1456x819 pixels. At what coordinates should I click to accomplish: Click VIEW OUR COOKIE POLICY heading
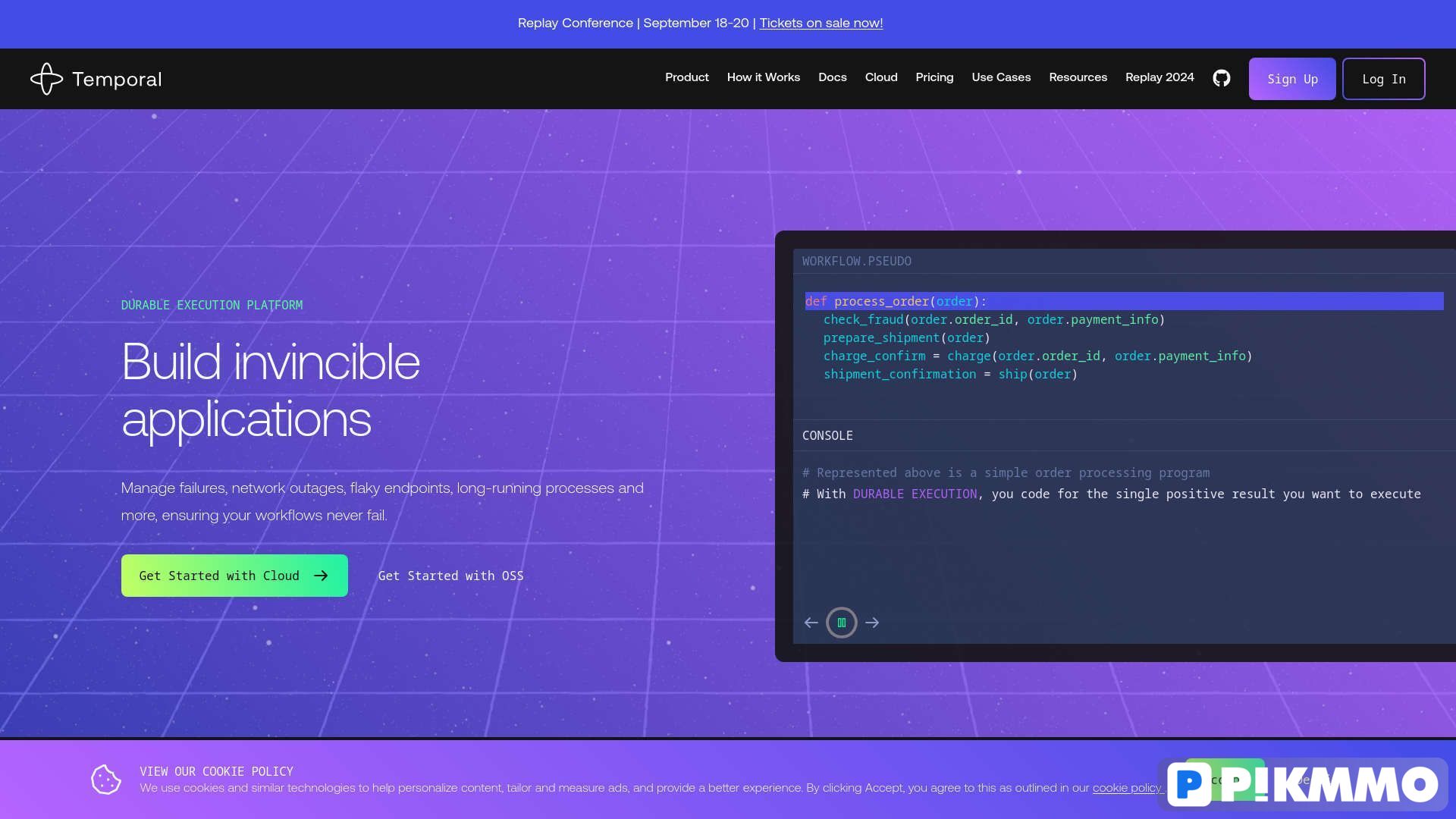coord(216,771)
